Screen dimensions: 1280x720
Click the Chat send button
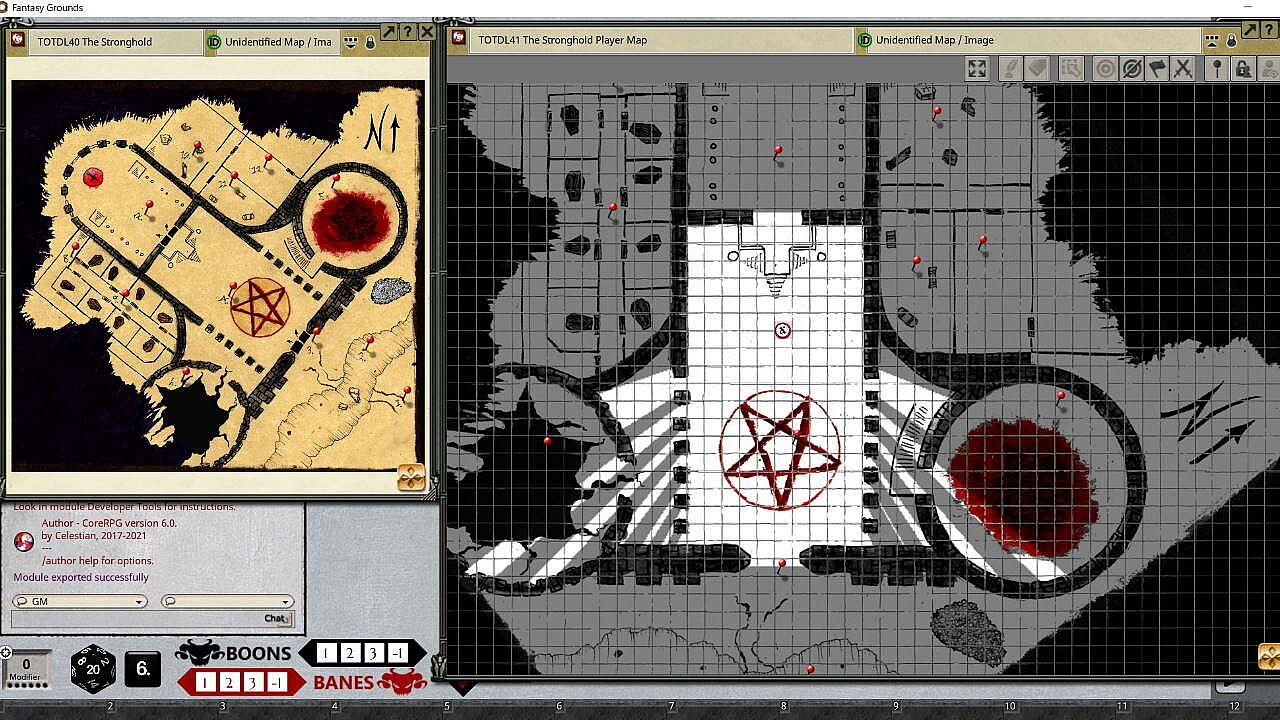tap(277, 619)
